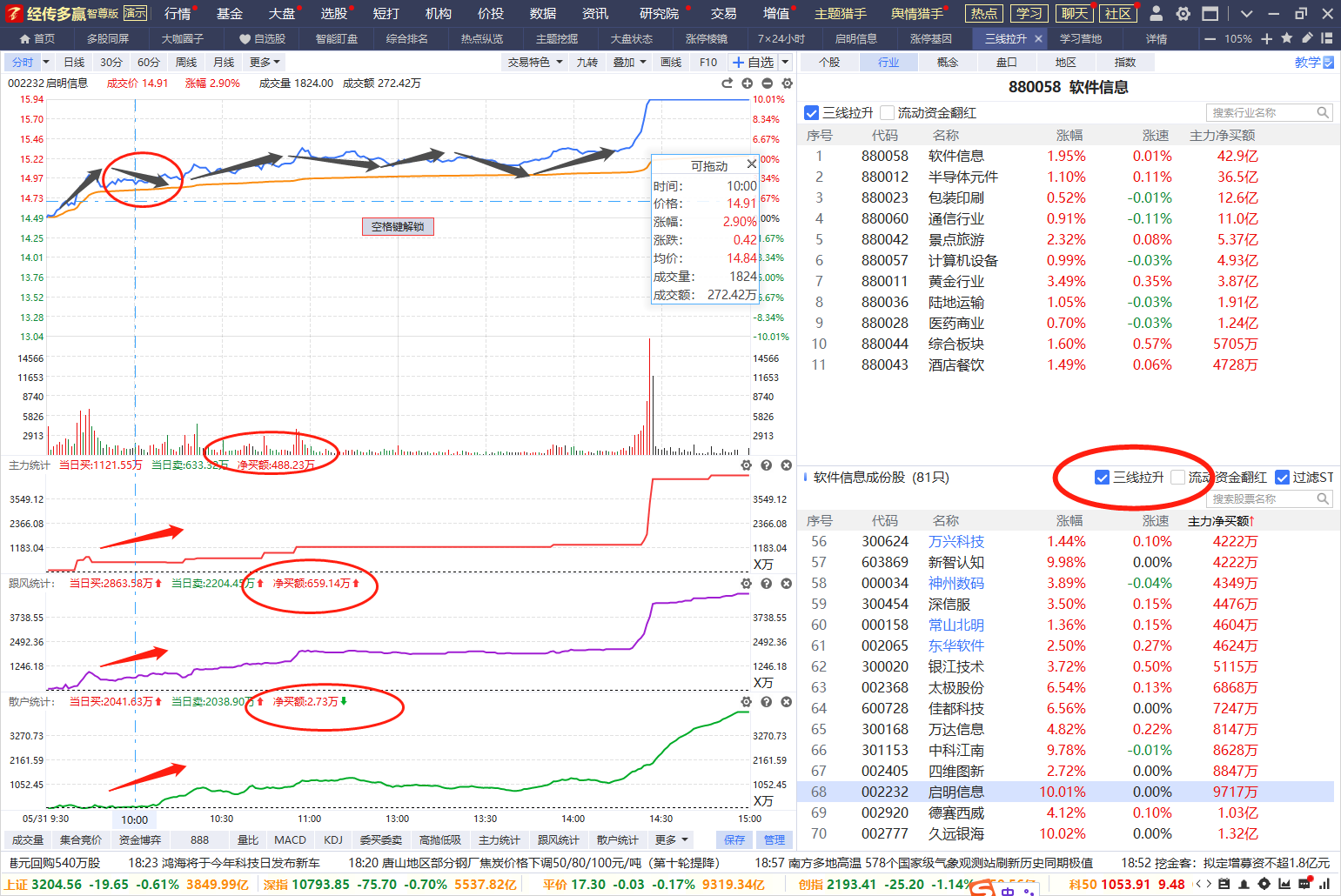
Task: Click 保存 button at chart bottom
Action: tap(734, 839)
